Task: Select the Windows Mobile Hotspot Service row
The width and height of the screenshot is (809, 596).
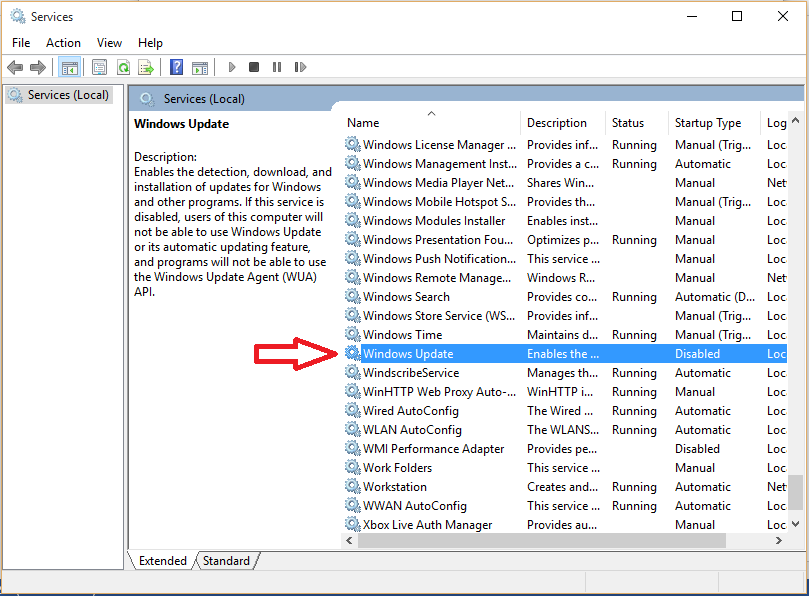Action: click(x=564, y=202)
